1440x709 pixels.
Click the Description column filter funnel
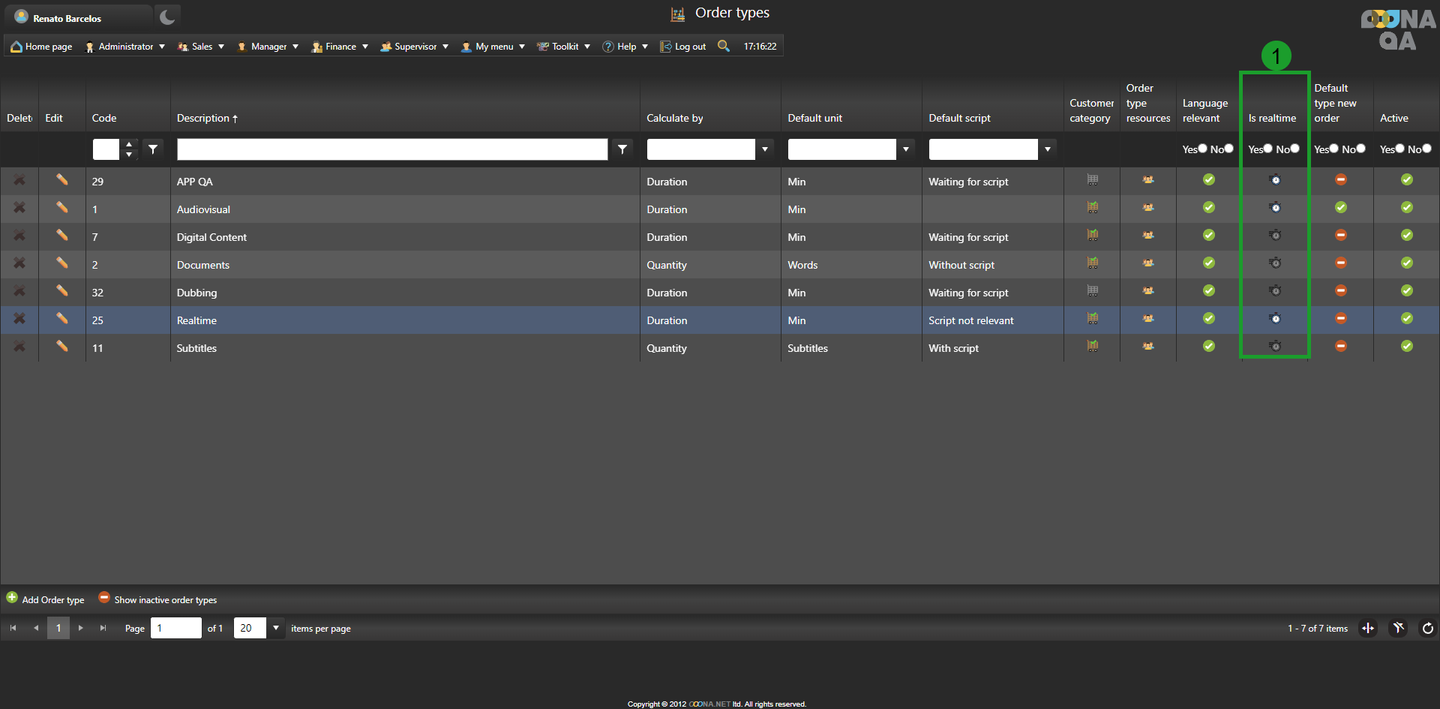[x=623, y=149]
